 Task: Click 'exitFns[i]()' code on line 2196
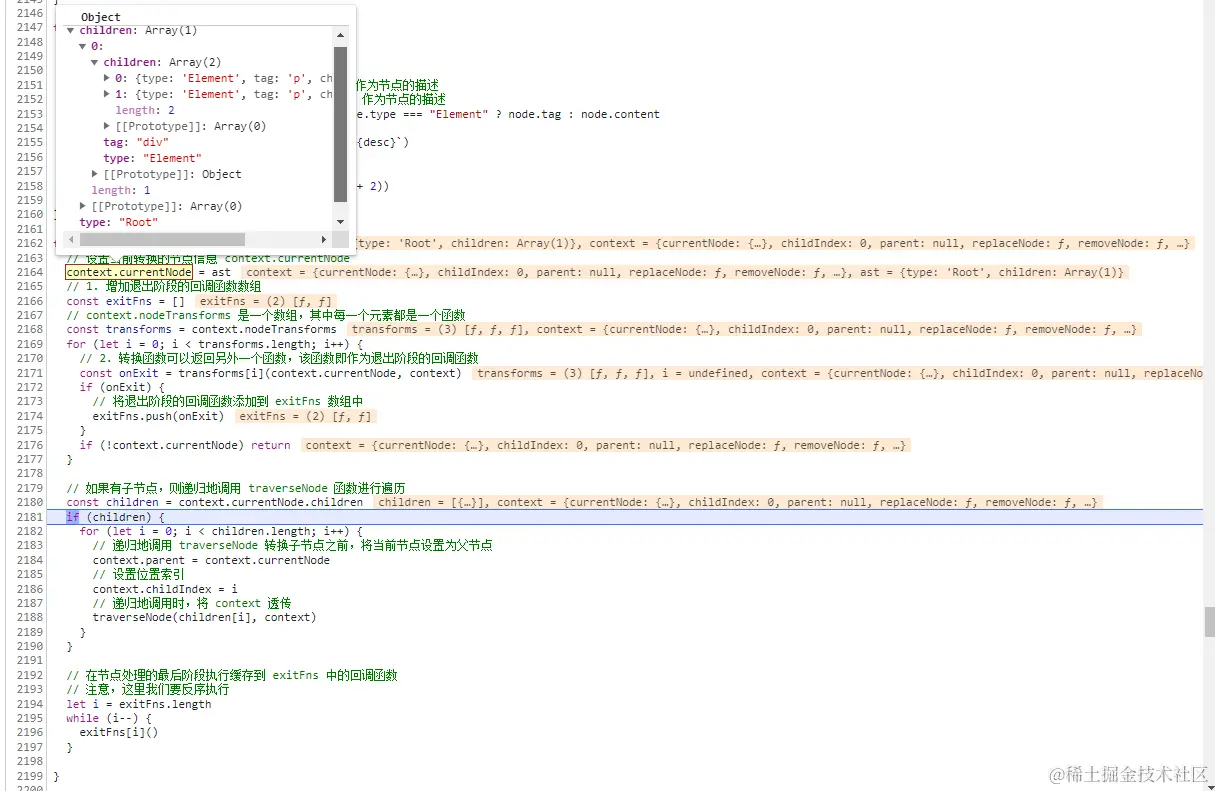[x=119, y=732]
